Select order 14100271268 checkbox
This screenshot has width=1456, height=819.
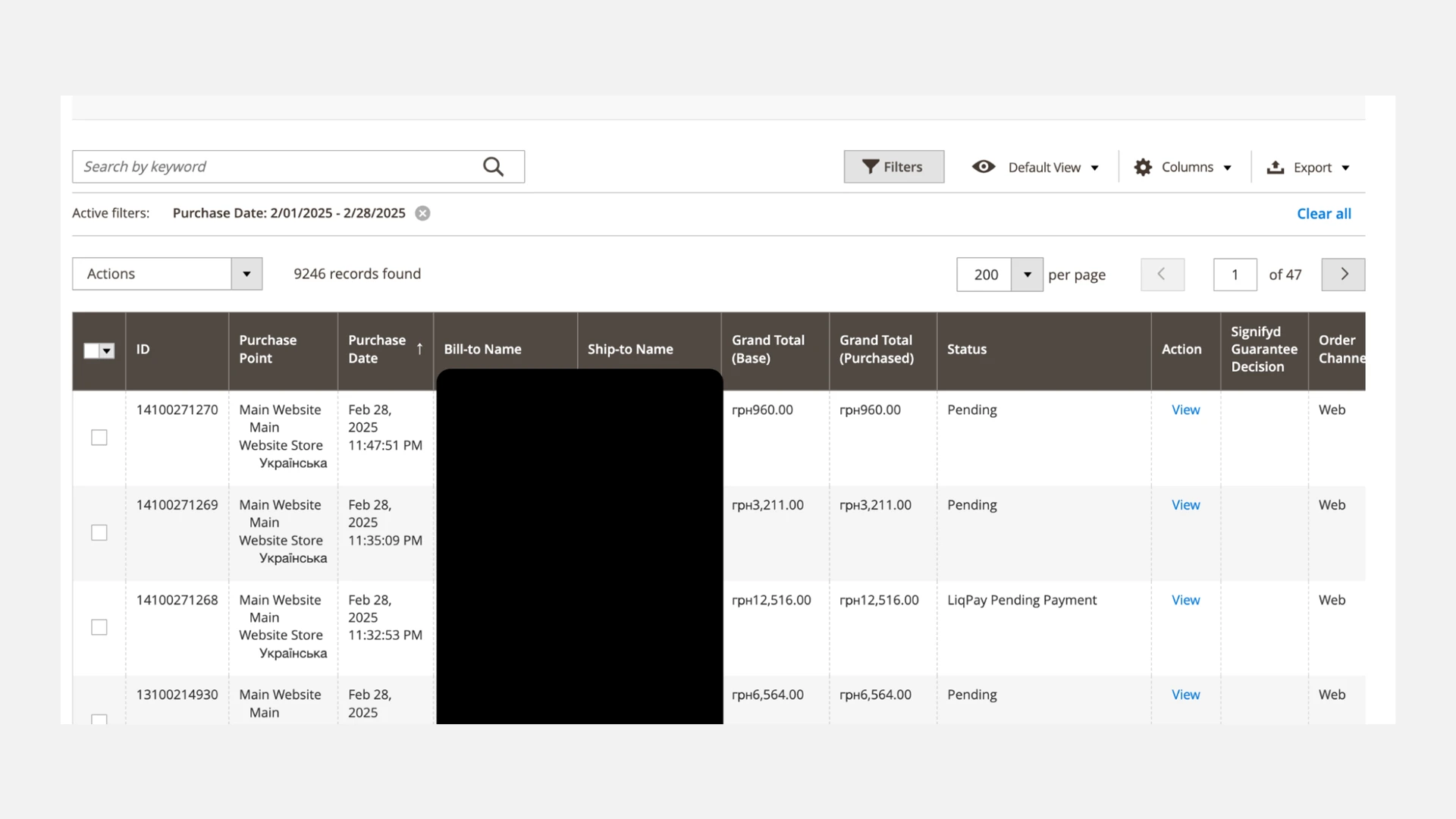pos(99,627)
